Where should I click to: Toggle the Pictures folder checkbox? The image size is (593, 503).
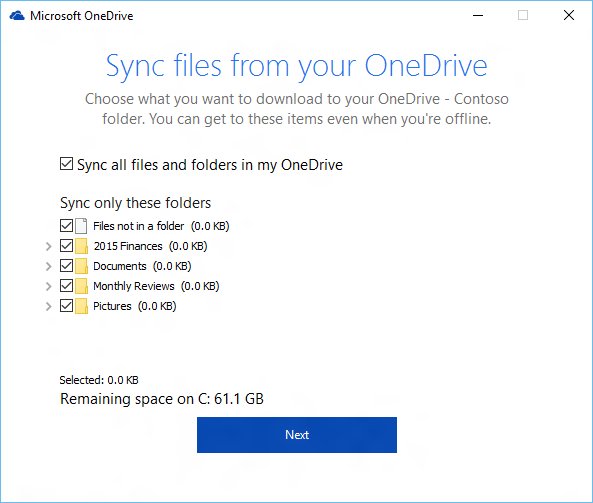(x=66, y=306)
